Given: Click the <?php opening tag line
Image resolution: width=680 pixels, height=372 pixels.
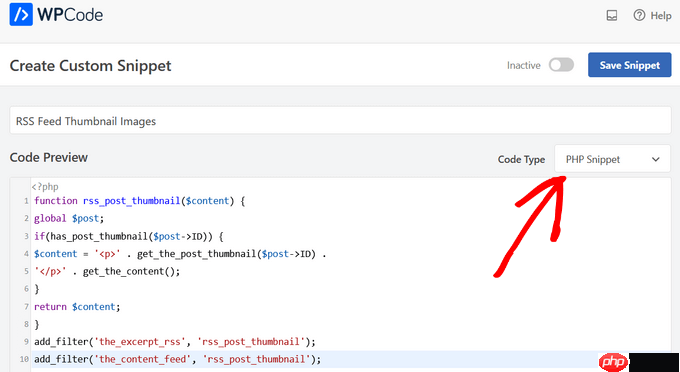Looking at the screenshot, I should 45,187.
